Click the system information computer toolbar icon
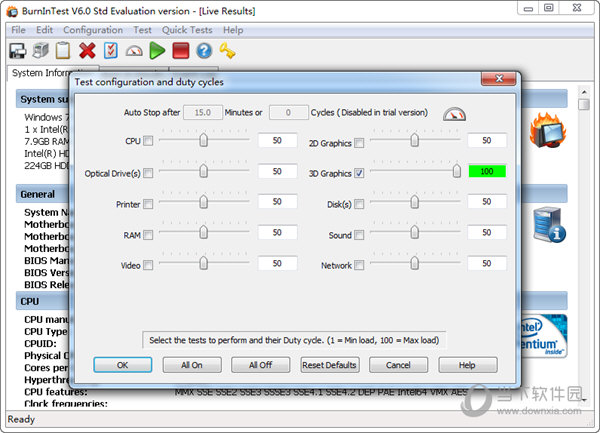The width and height of the screenshot is (600, 433). coord(41,50)
